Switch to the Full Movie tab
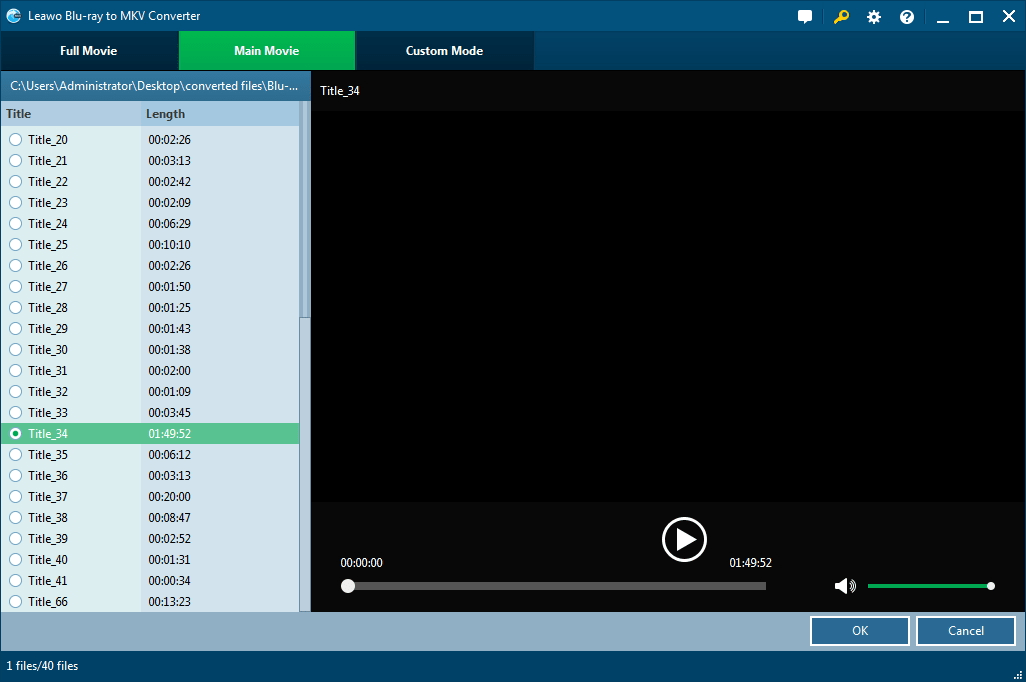Viewport: 1026px width, 682px height. point(89,50)
